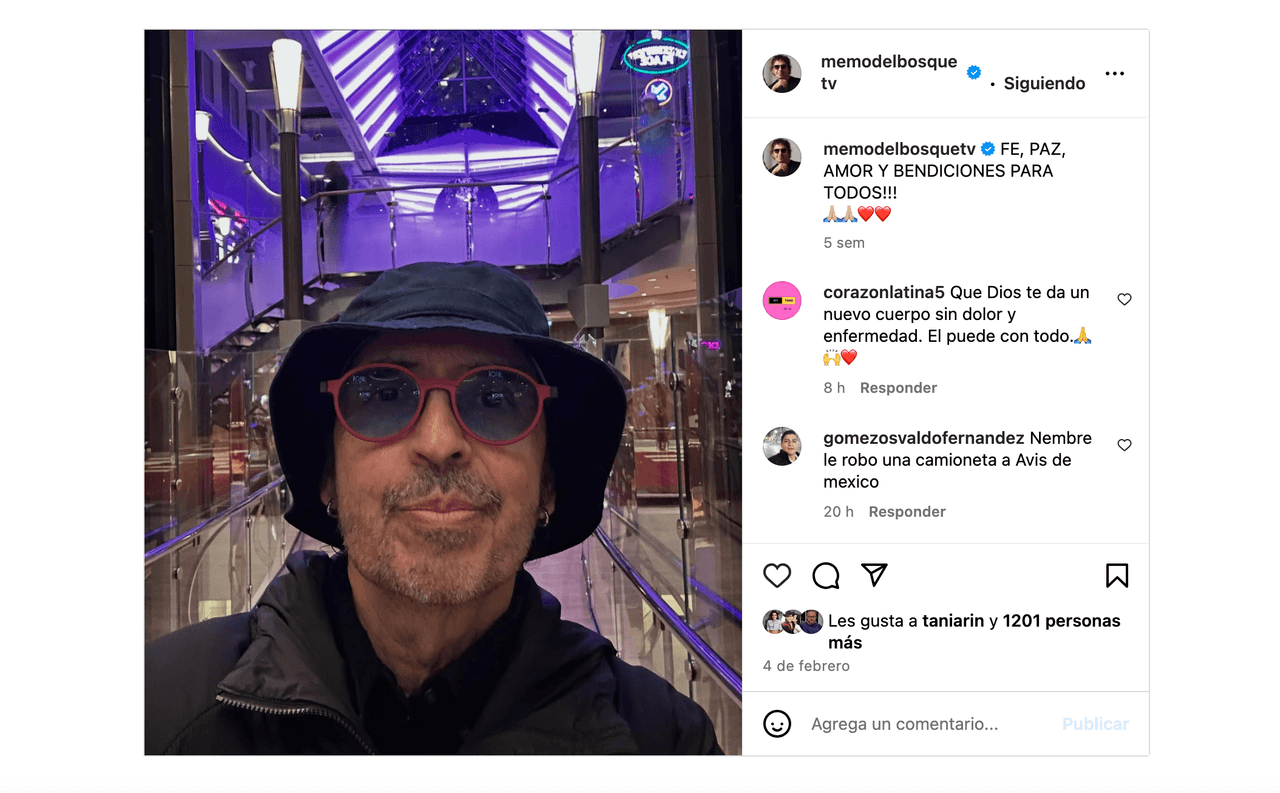The height and width of the screenshot is (793, 1280).
Task: Click the header profile picture of memodelbosquetv
Action: pyautogui.click(x=782, y=73)
